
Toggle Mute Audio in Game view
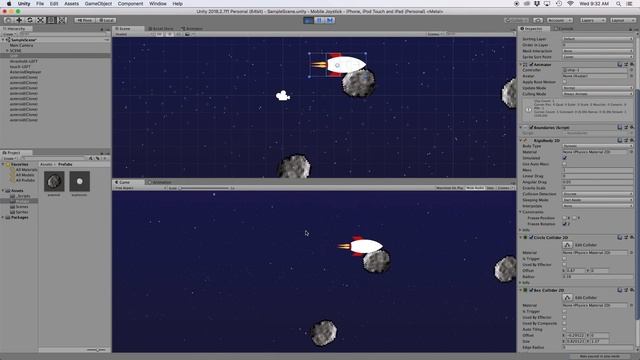tap(475, 188)
